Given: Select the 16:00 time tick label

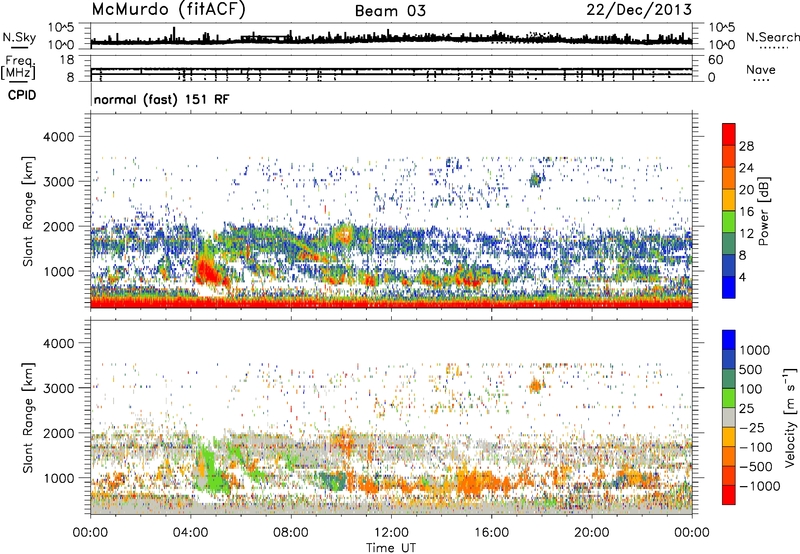Looking at the screenshot, I should point(491,533).
